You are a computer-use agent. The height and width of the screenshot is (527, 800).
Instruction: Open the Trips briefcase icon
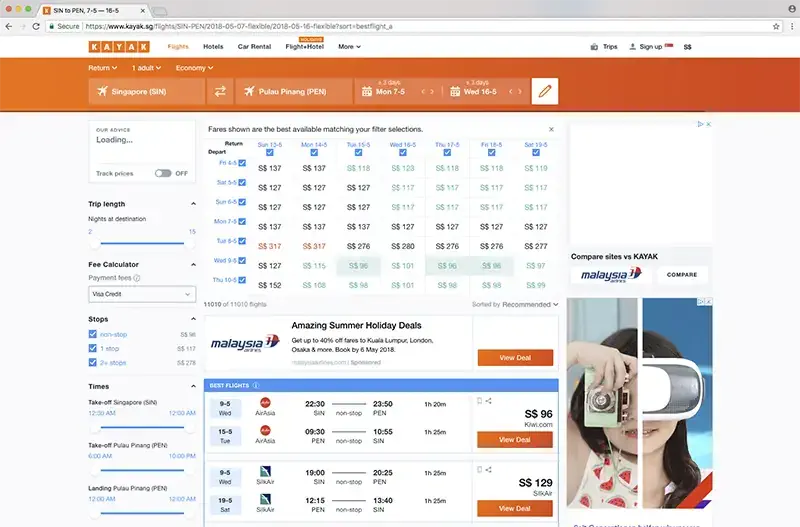pyautogui.click(x=594, y=47)
